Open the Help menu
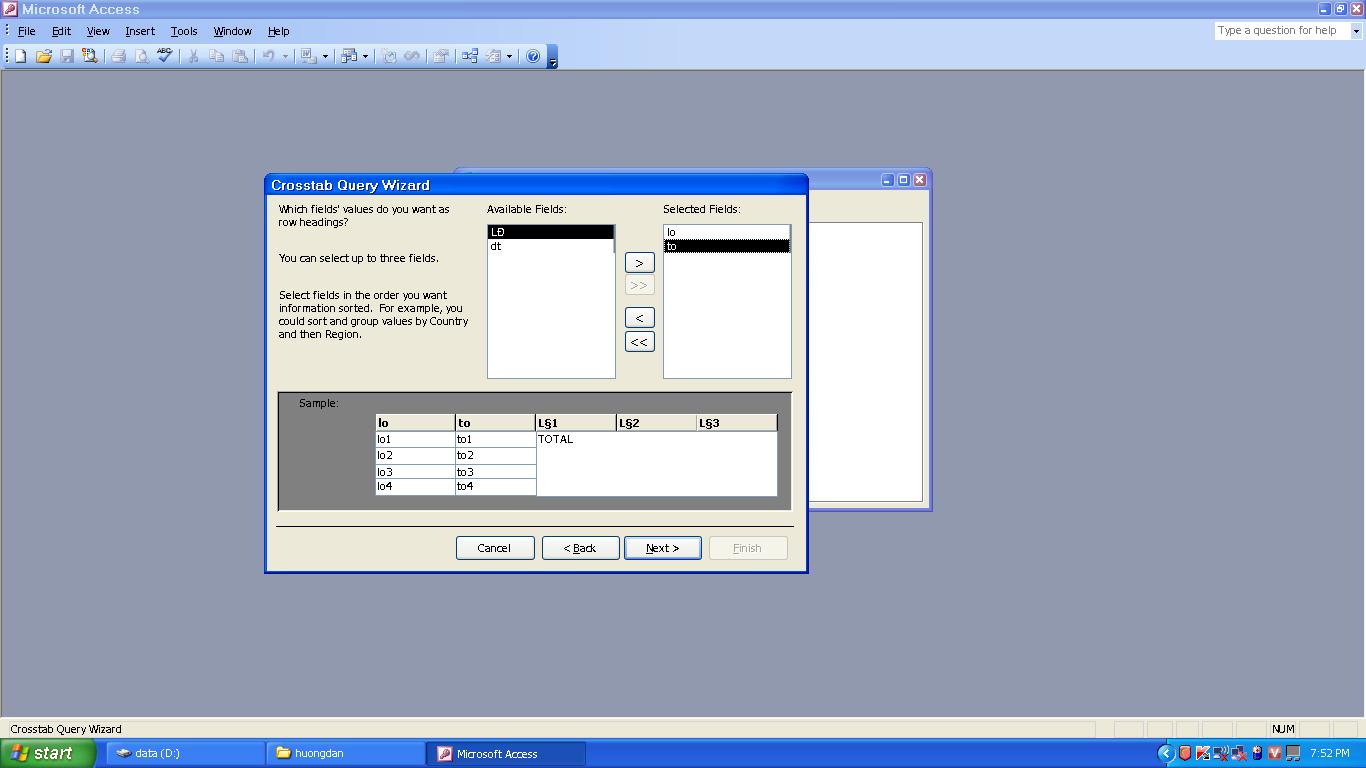 coord(278,31)
